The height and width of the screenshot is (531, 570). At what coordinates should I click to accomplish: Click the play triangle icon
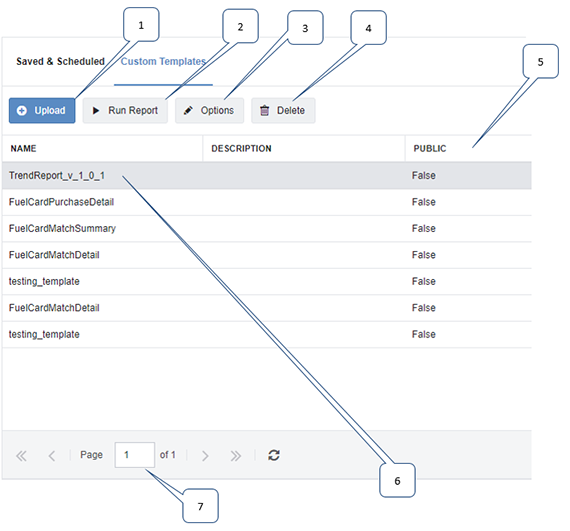[x=96, y=110]
